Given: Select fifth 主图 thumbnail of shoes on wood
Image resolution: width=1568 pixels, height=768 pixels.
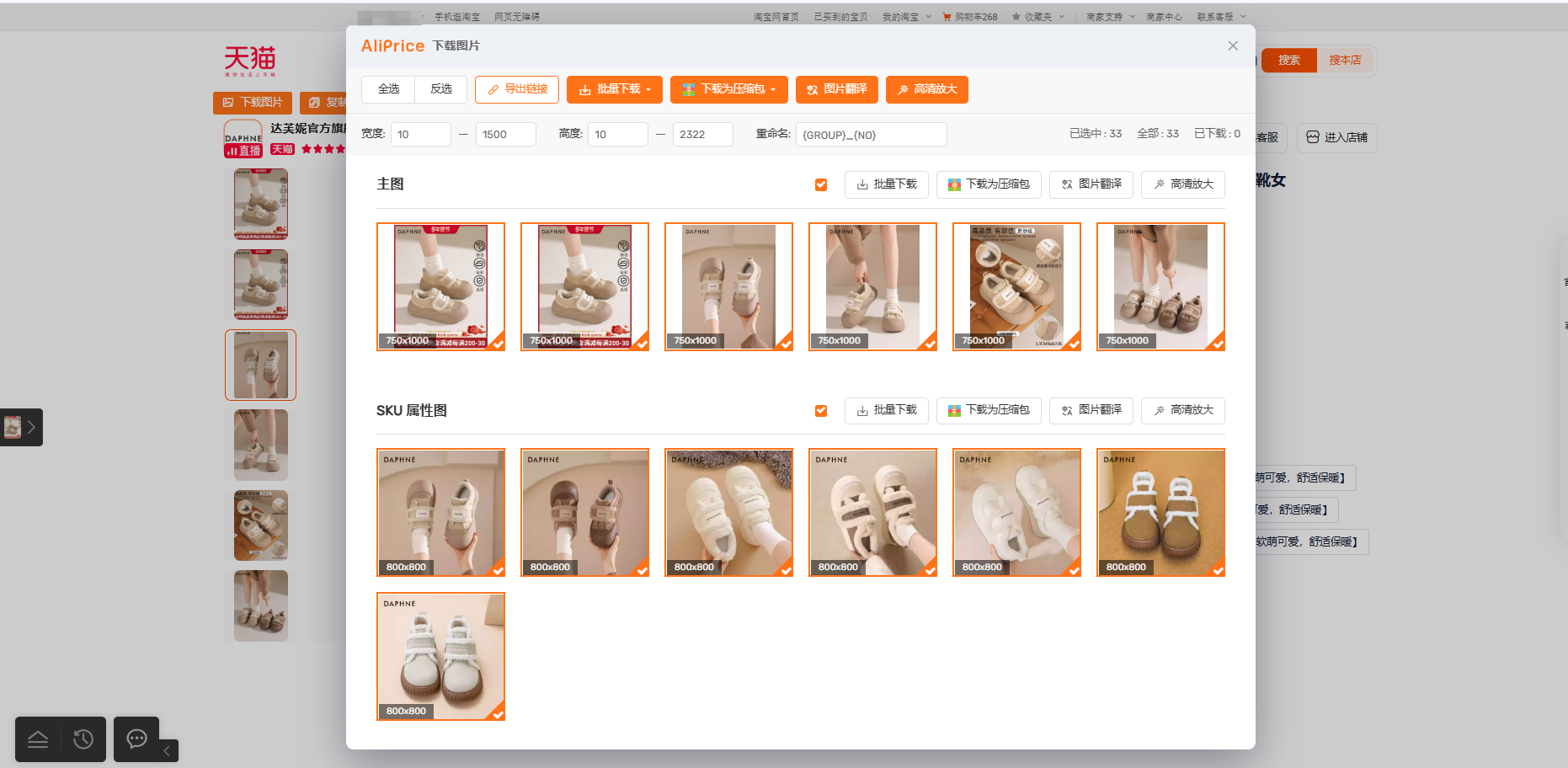Looking at the screenshot, I should click(1016, 286).
